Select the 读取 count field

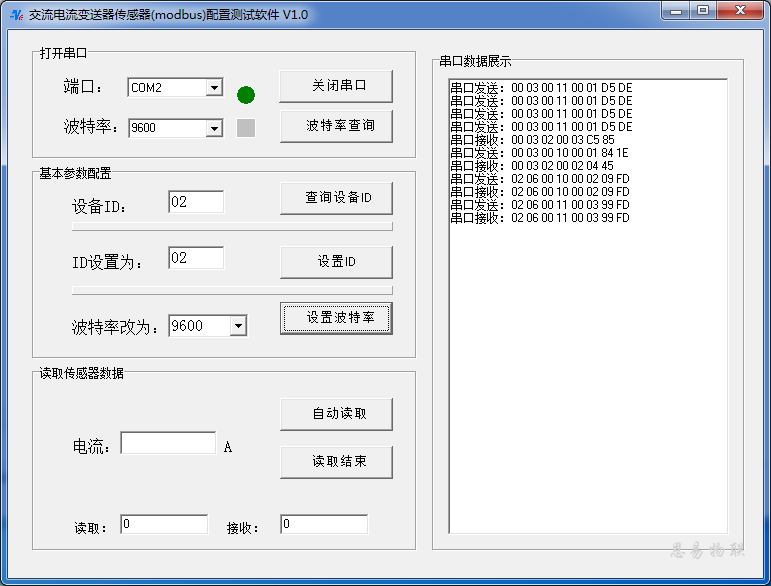[x=164, y=524]
